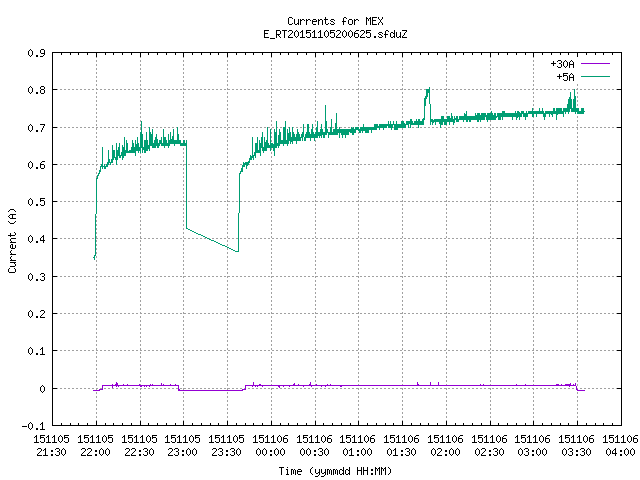Click the 151106 04:00 x-axis label

click(x=620, y=445)
